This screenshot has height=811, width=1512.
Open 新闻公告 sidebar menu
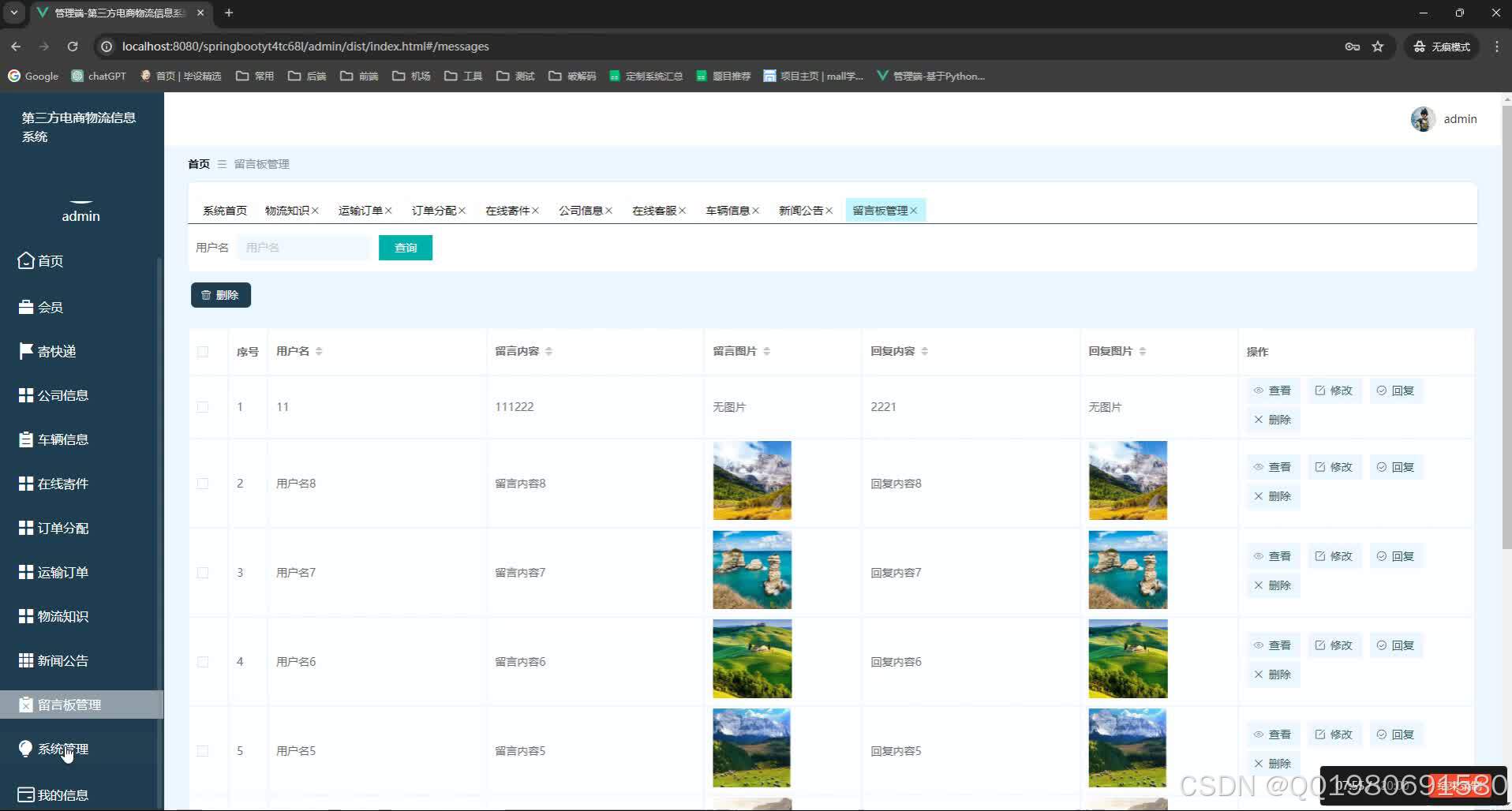coord(54,660)
